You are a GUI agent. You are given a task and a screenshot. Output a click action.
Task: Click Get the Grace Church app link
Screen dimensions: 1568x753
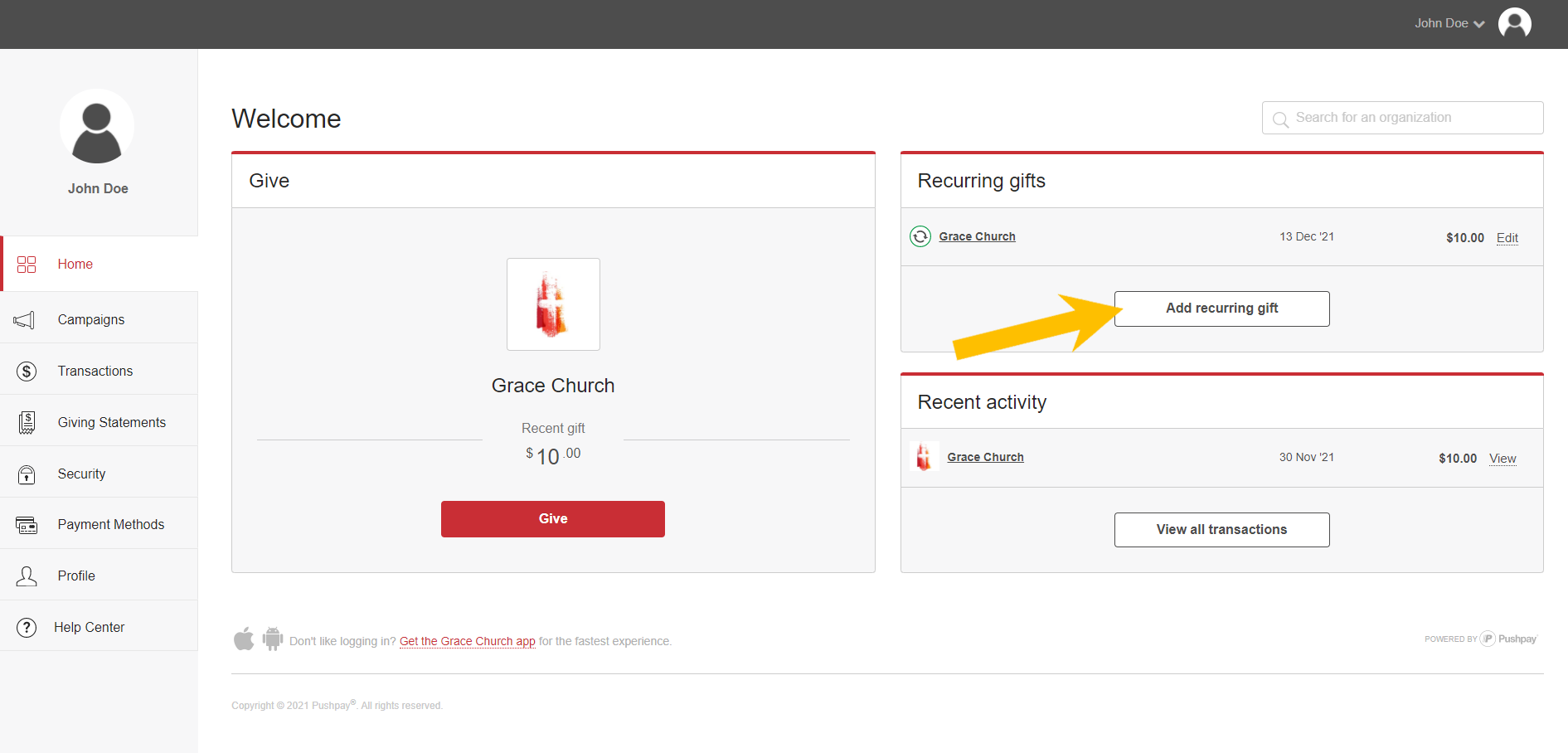(x=468, y=641)
